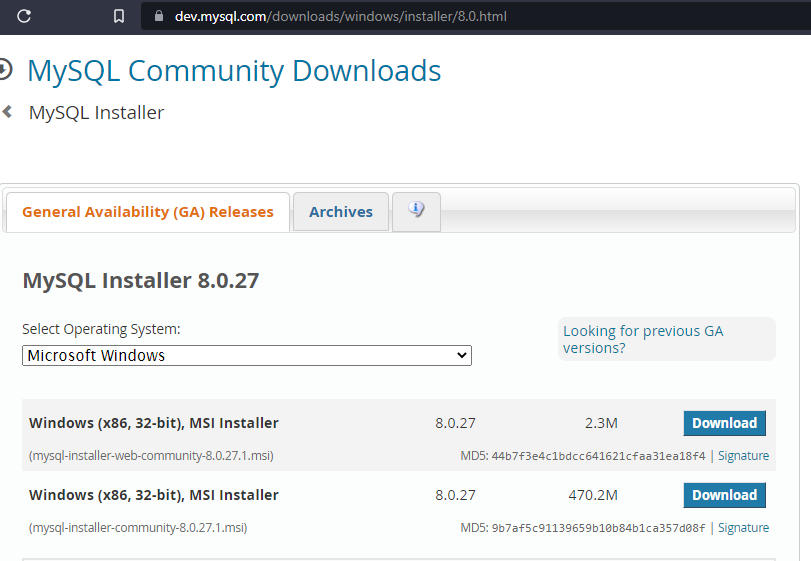Open Signature link for the web-community installer
Image resolution: width=811 pixels, height=561 pixels.
743,456
